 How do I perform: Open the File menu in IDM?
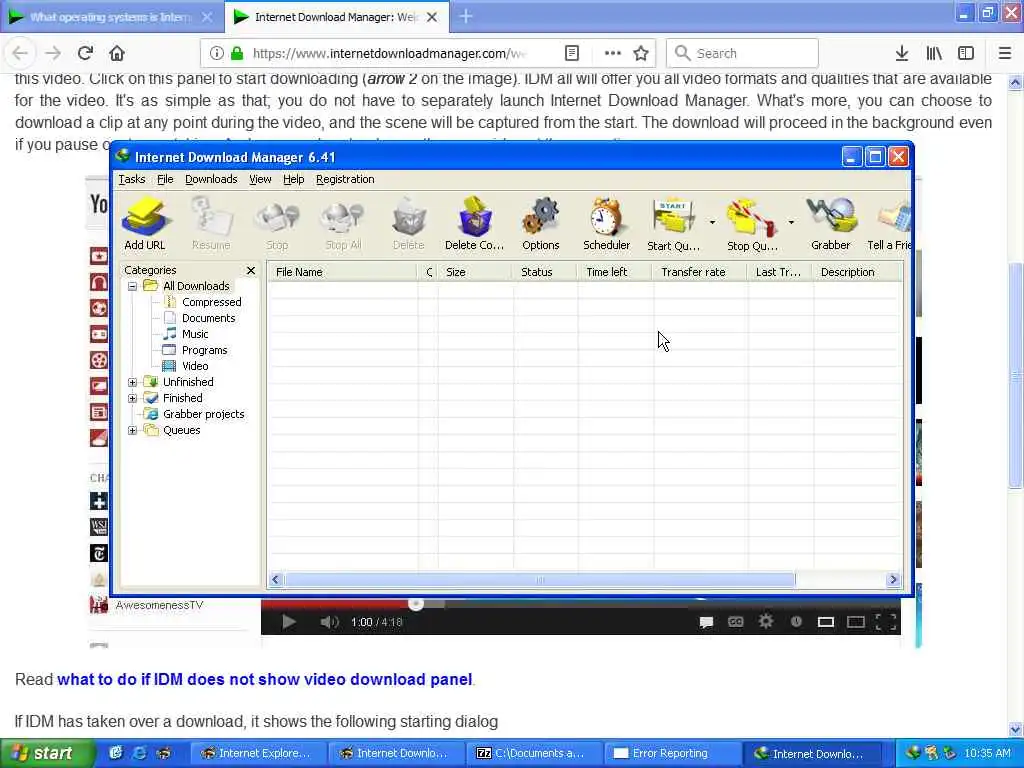[x=165, y=179]
